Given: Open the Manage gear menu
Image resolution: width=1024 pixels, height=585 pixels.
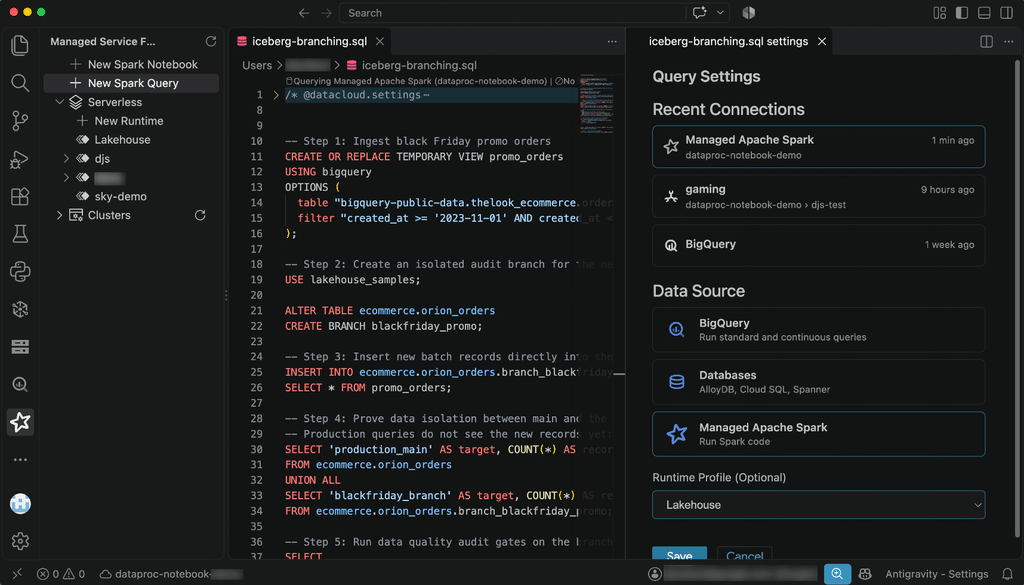Looking at the screenshot, I should [20, 541].
